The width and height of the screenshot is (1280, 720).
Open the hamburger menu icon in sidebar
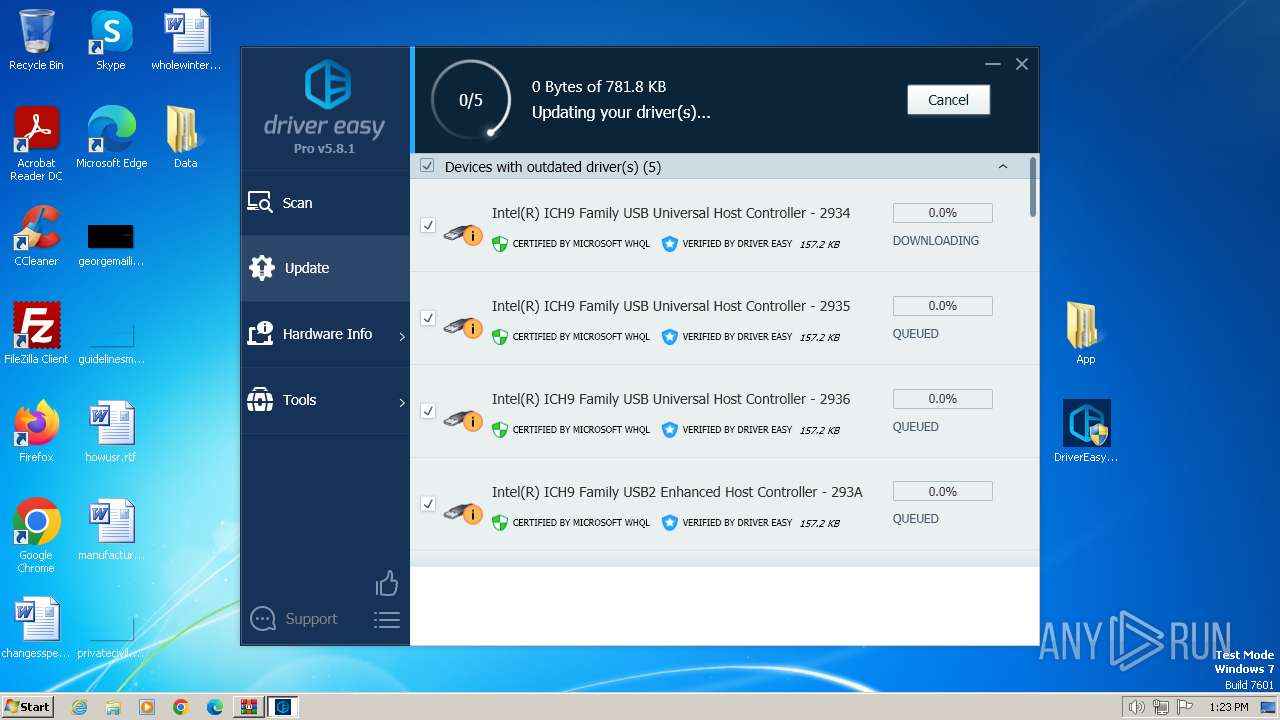pyautogui.click(x=386, y=620)
